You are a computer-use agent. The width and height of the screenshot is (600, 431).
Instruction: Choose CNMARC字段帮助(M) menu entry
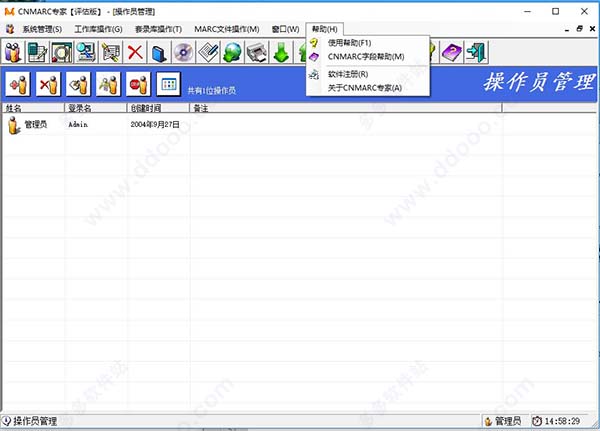pyautogui.click(x=366, y=57)
